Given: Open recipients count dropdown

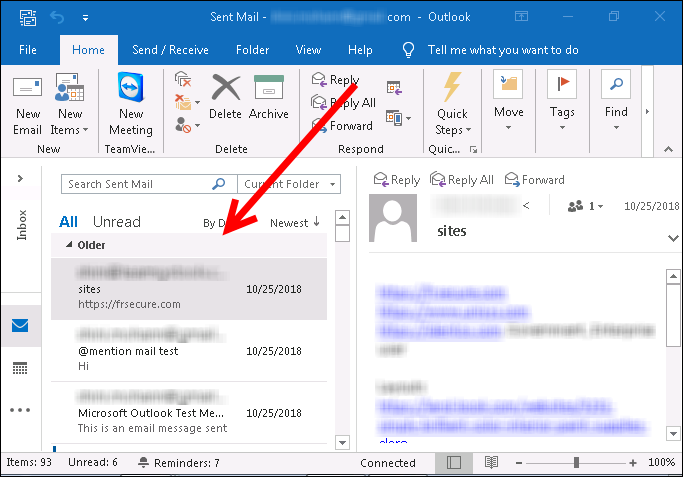Looking at the screenshot, I should click(585, 206).
